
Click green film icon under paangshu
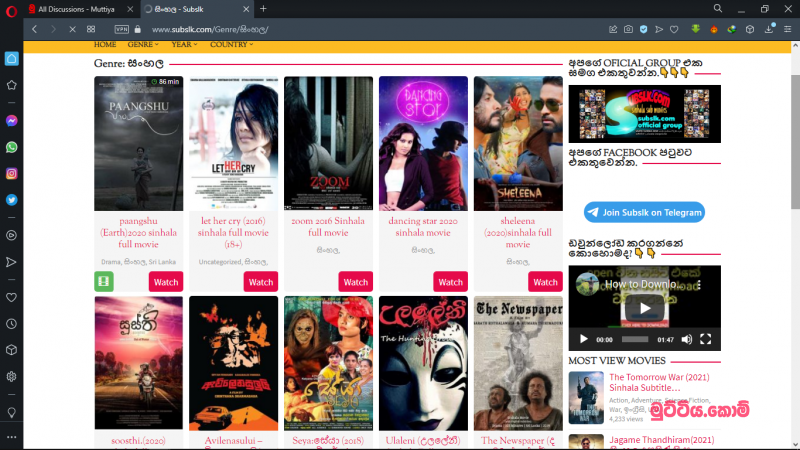point(104,282)
